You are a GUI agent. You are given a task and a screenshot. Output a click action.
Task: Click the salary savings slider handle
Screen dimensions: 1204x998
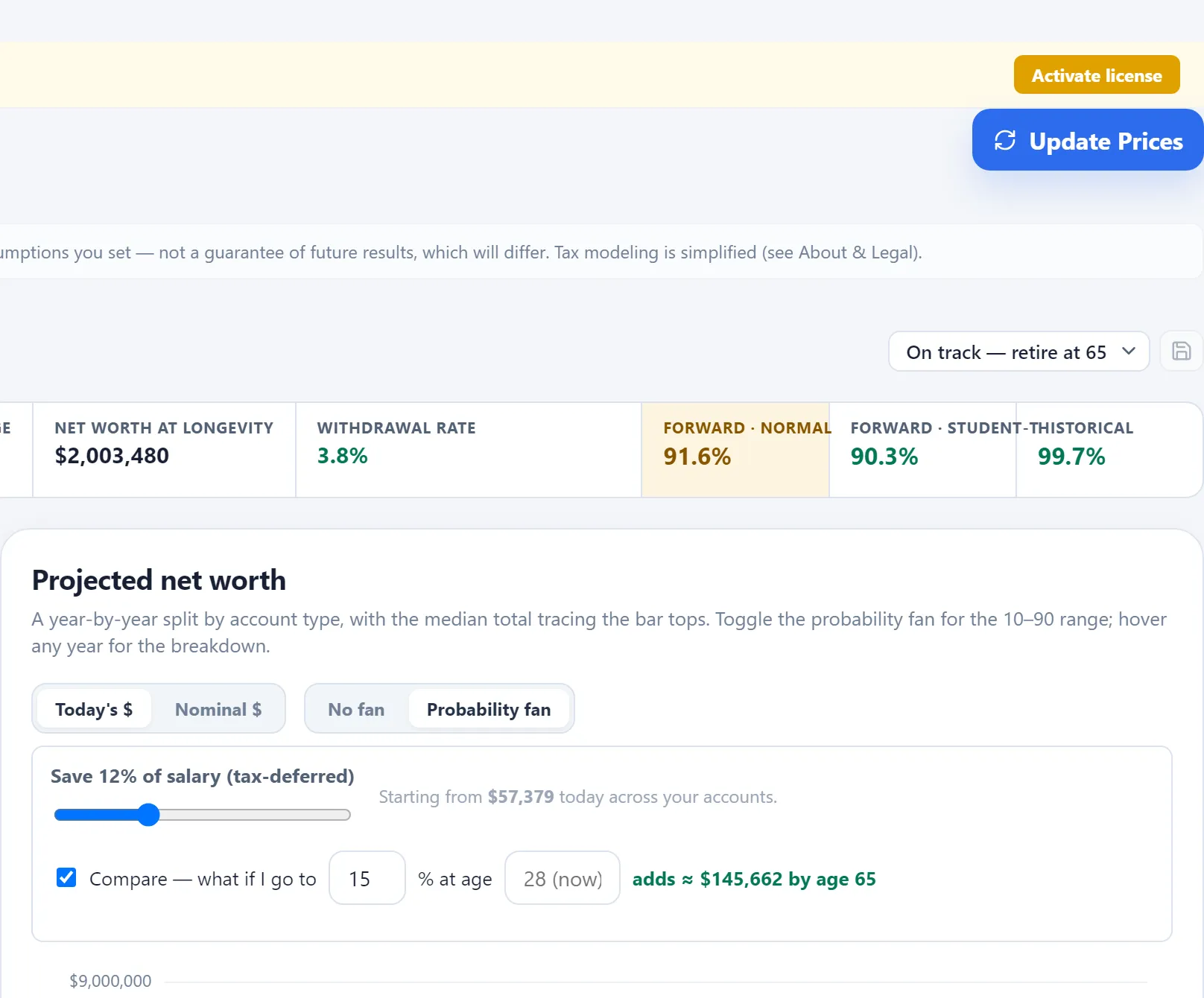click(149, 815)
